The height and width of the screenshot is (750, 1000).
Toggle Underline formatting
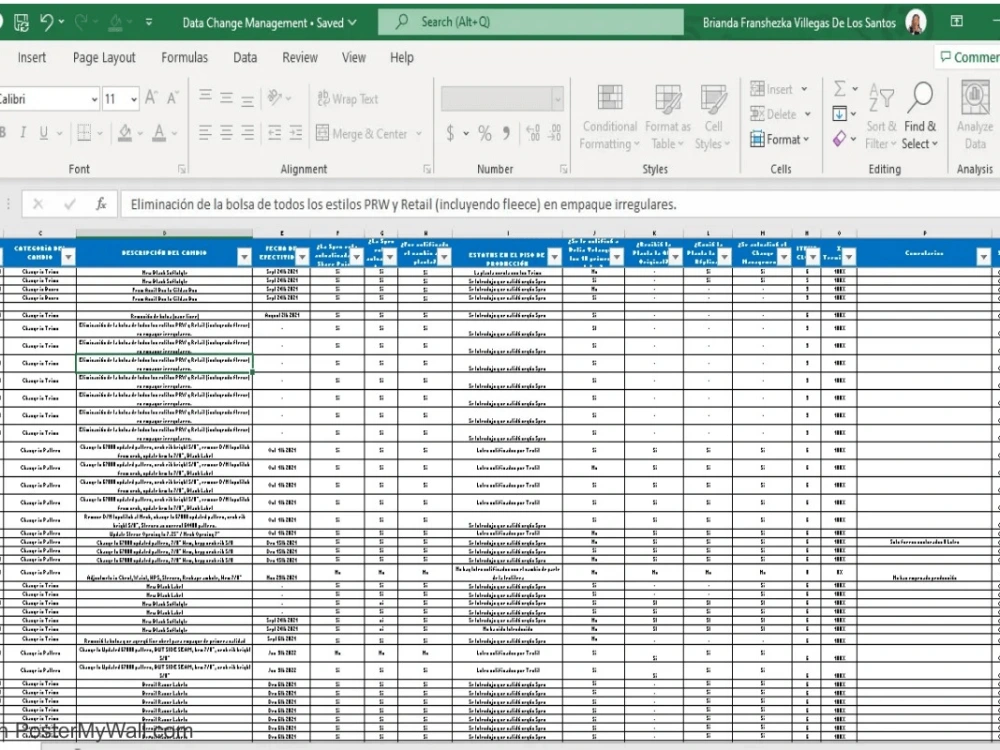43,133
